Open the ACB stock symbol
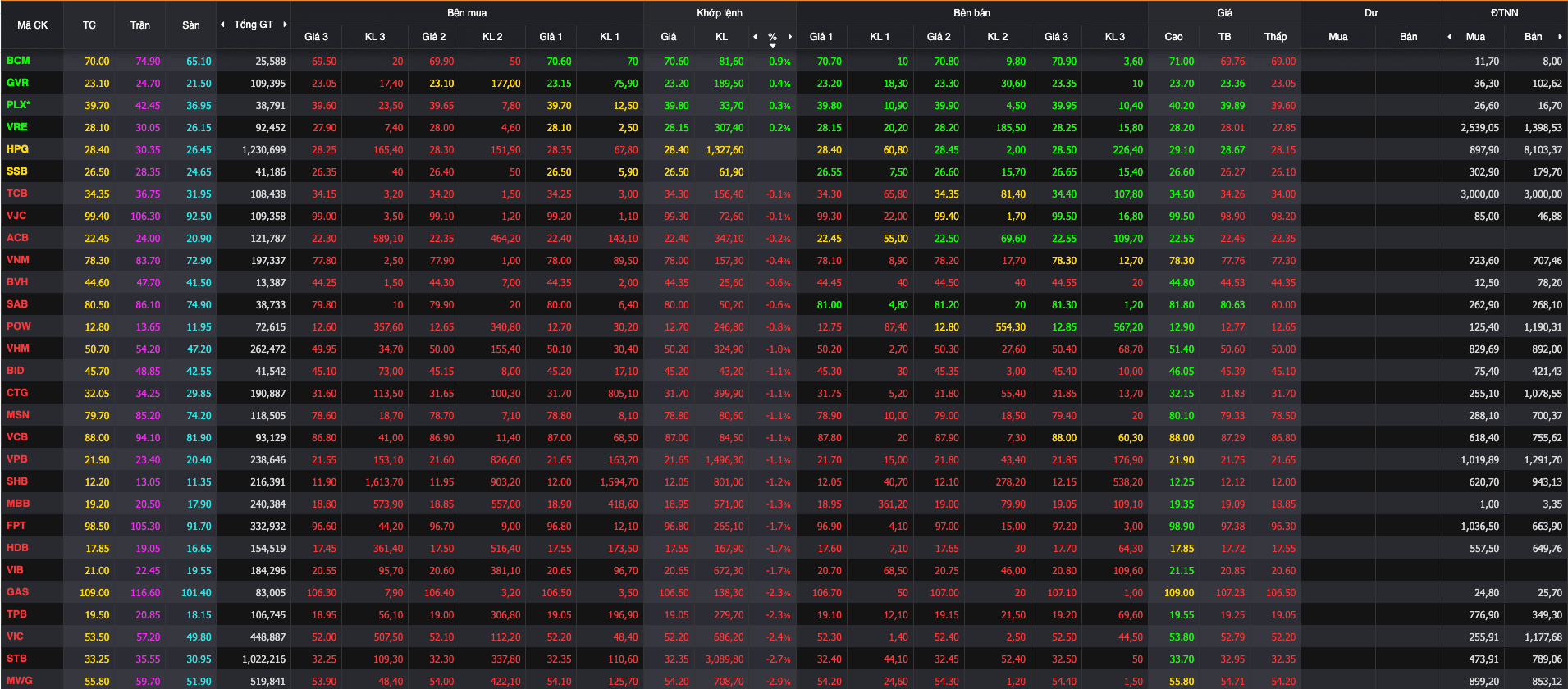The width and height of the screenshot is (1568, 689). click(18, 238)
